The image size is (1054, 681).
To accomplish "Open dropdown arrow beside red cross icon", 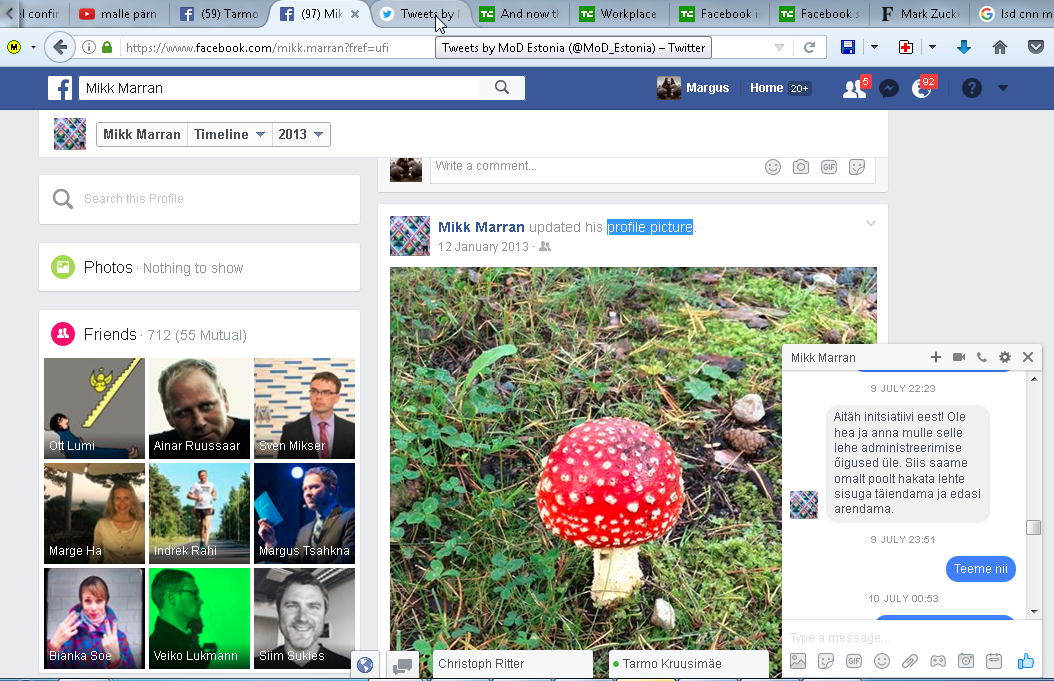I will point(932,47).
